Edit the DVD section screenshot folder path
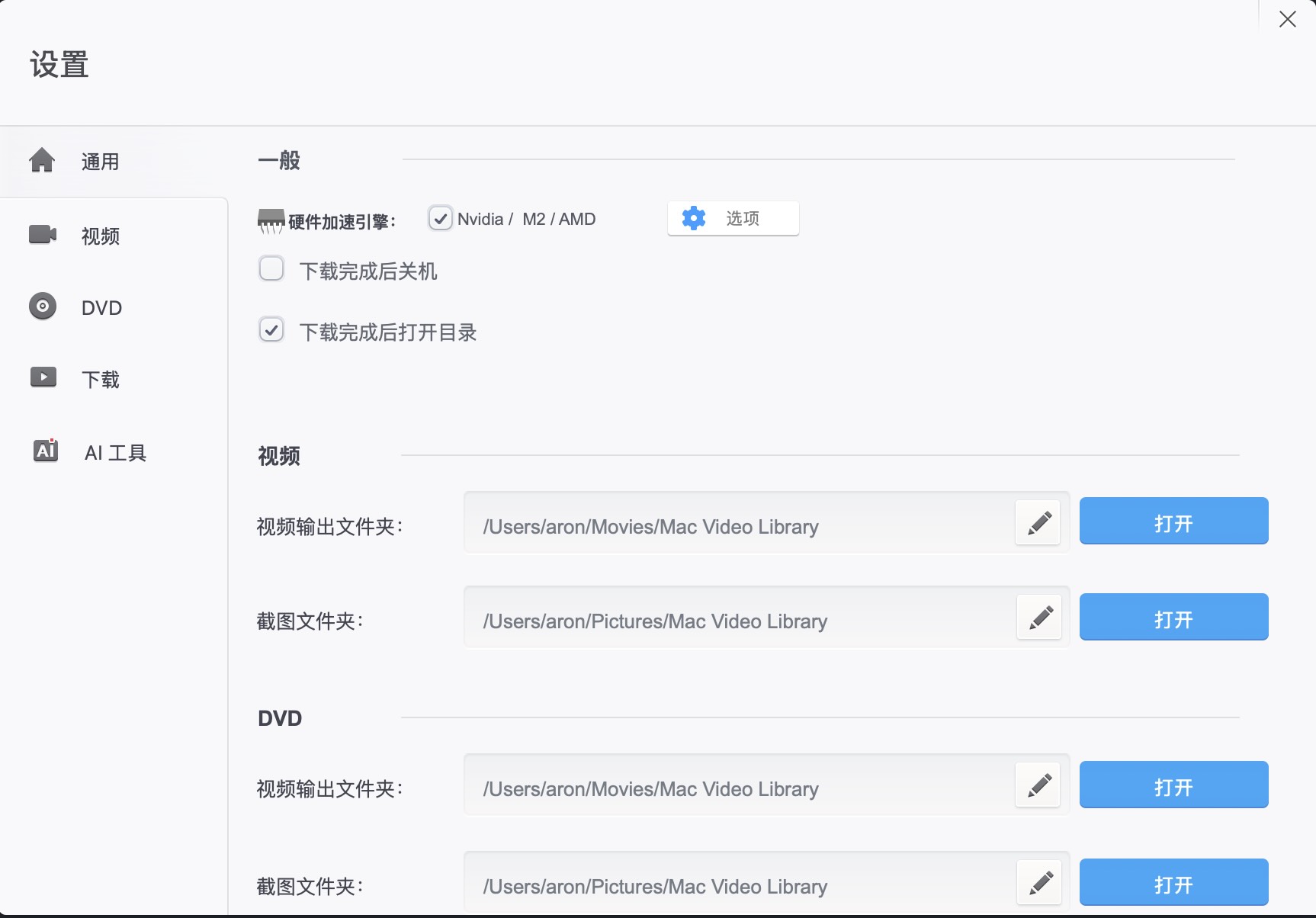1316x918 pixels. click(x=1039, y=883)
